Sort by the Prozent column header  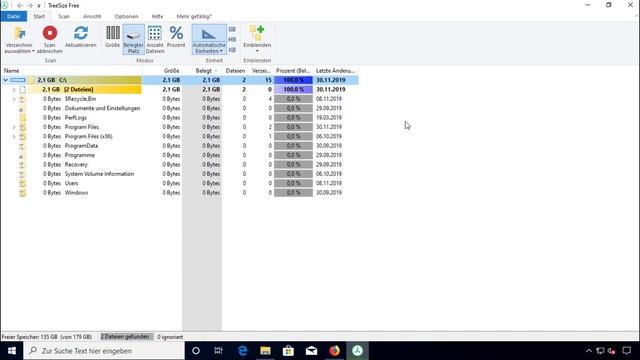click(x=293, y=71)
